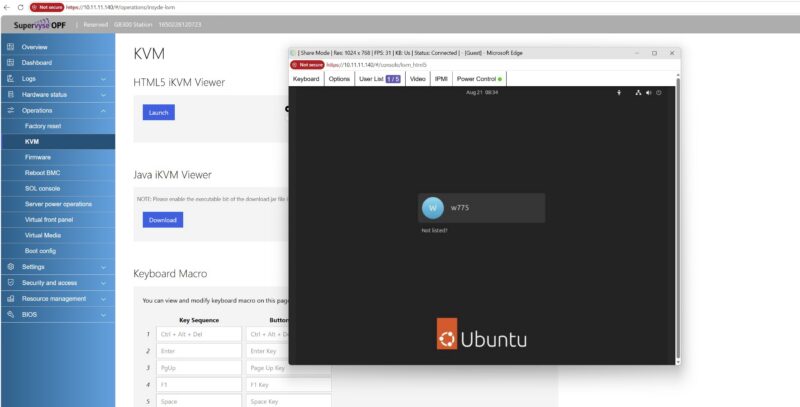Collapse the Operations section chevron
This screenshot has width=800, height=407.
pos(104,111)
